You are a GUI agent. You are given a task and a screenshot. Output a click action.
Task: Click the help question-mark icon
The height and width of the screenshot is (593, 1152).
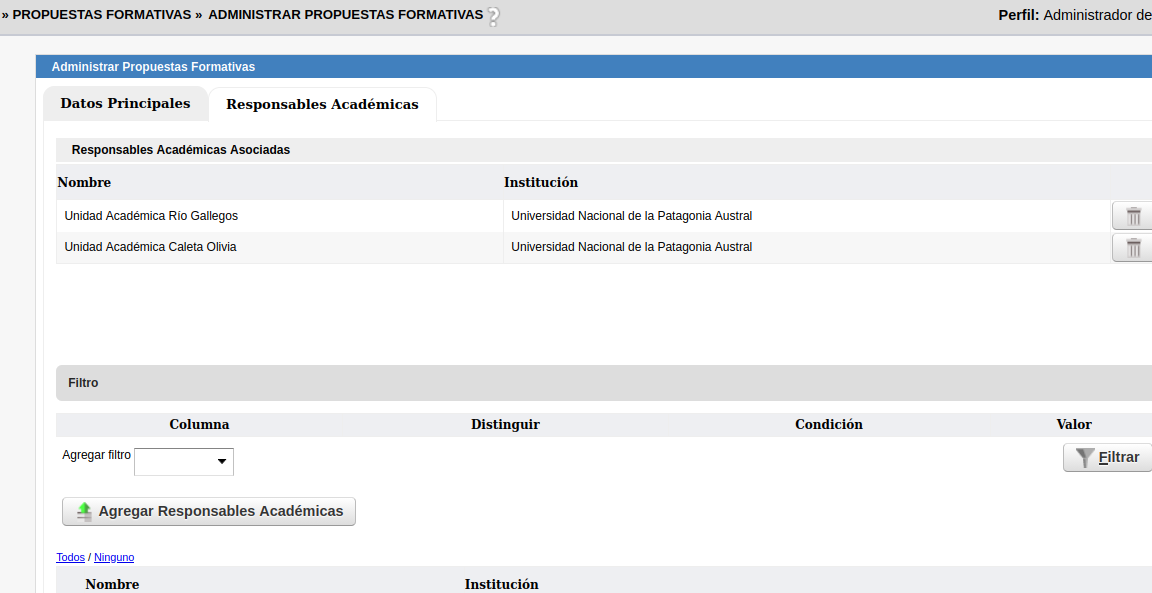pyautogui.click(x=493, y=17)
